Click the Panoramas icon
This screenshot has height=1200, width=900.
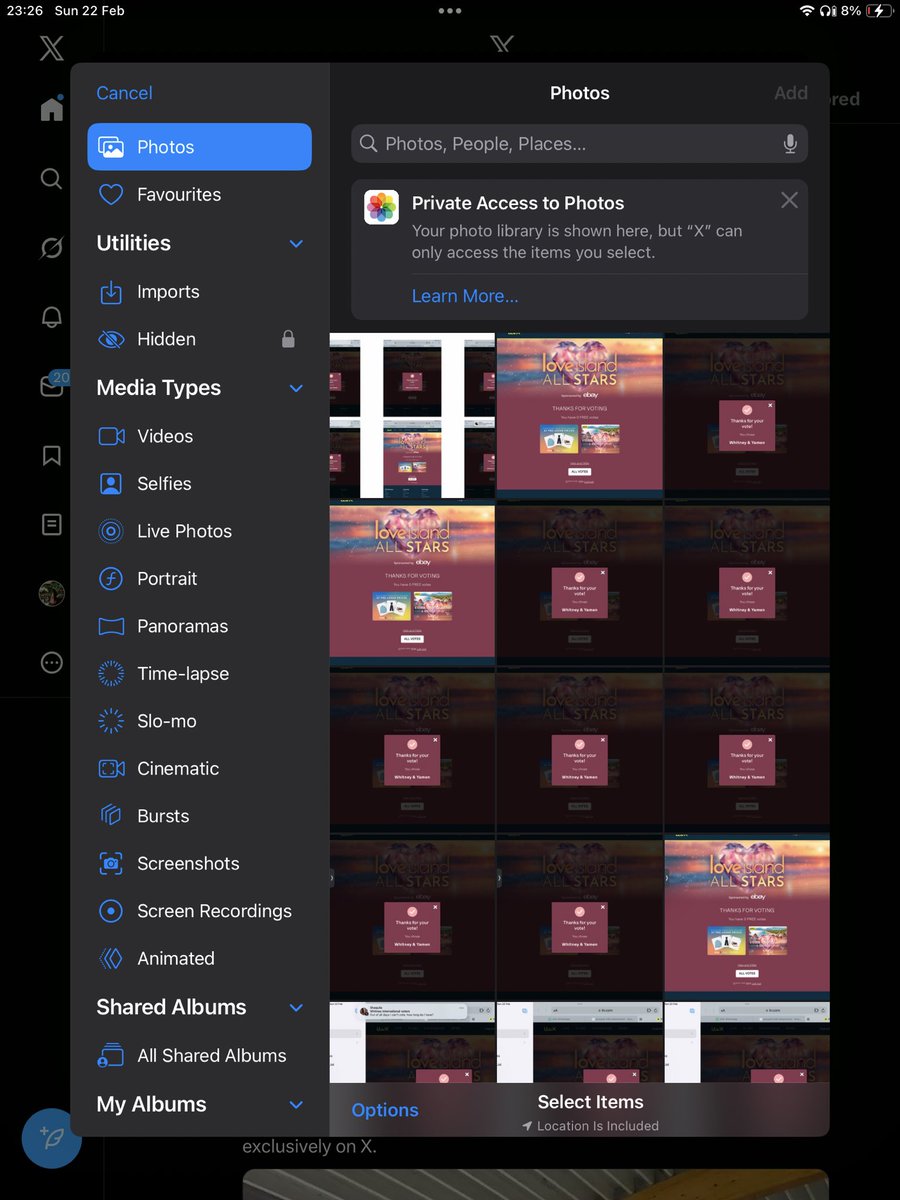coord(111,627)
